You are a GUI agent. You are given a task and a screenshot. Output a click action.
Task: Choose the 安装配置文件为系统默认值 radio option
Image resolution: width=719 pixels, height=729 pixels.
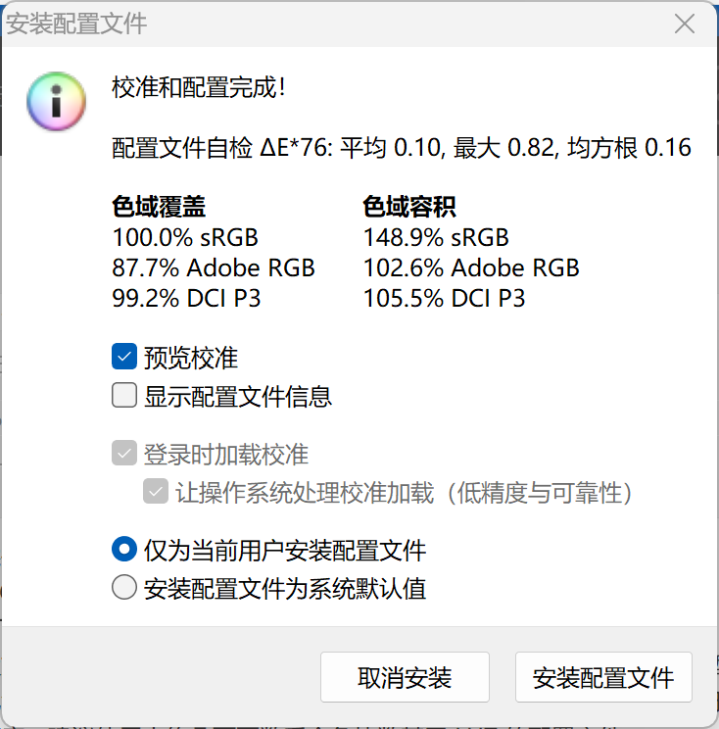(x=124, y=588)
